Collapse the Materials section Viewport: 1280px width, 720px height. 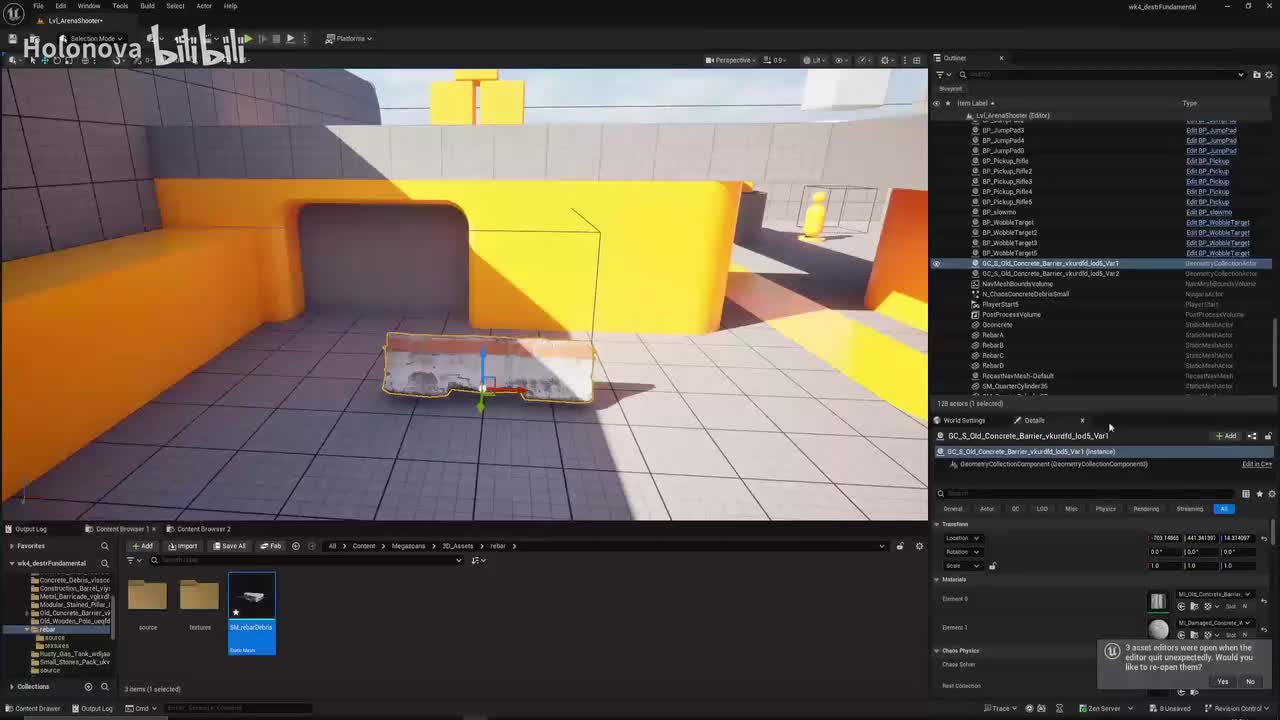click(x=937, y=579)
